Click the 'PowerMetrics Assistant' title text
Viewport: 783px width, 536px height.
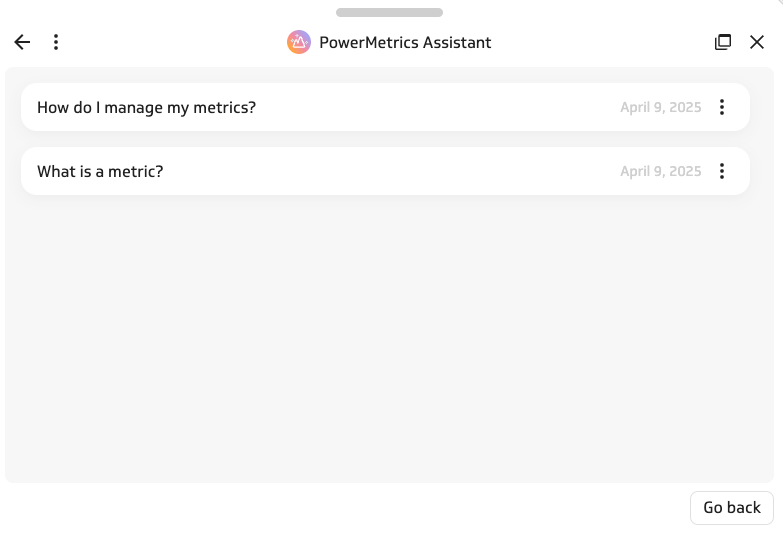(405, 42)
